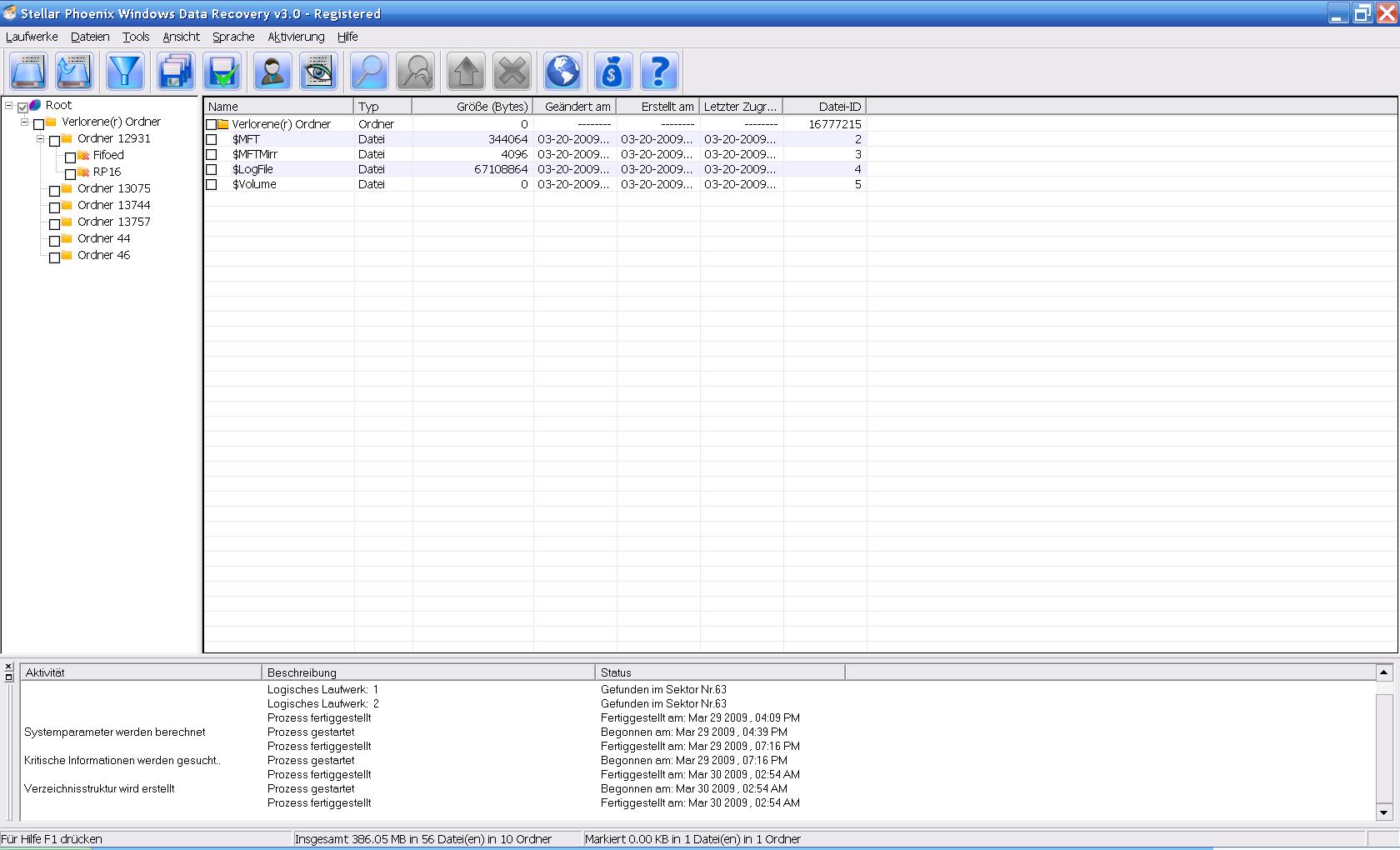Click the folder icon of Ordner 13075
The image size is (1400, 850).
(67, 189)
